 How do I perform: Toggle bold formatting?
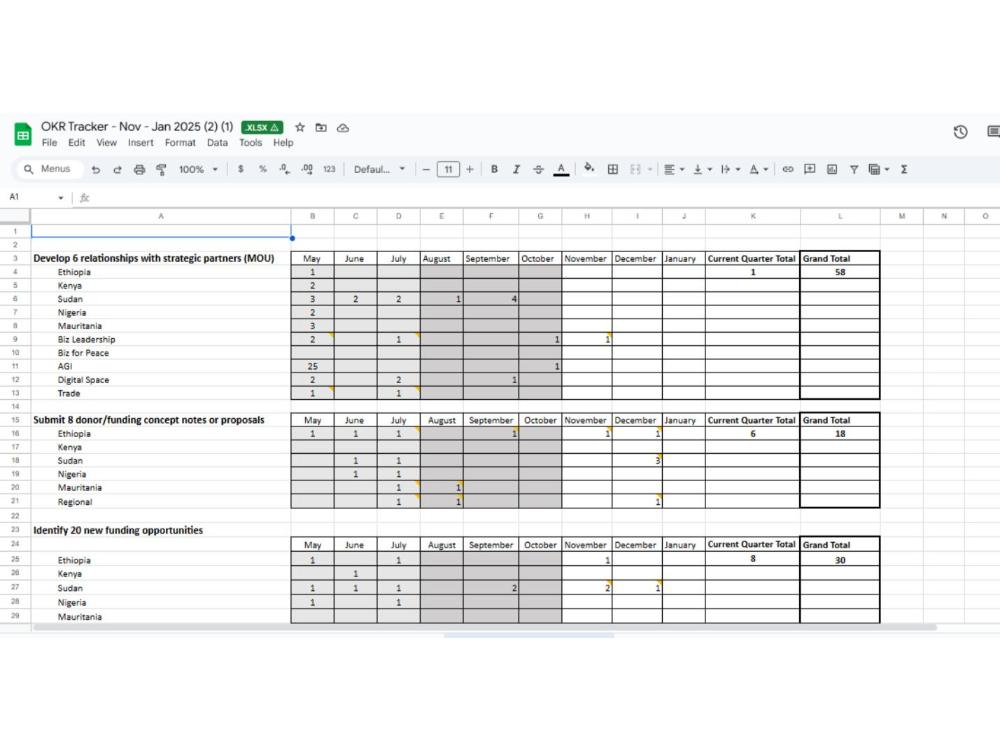click(x=494, y=169)
